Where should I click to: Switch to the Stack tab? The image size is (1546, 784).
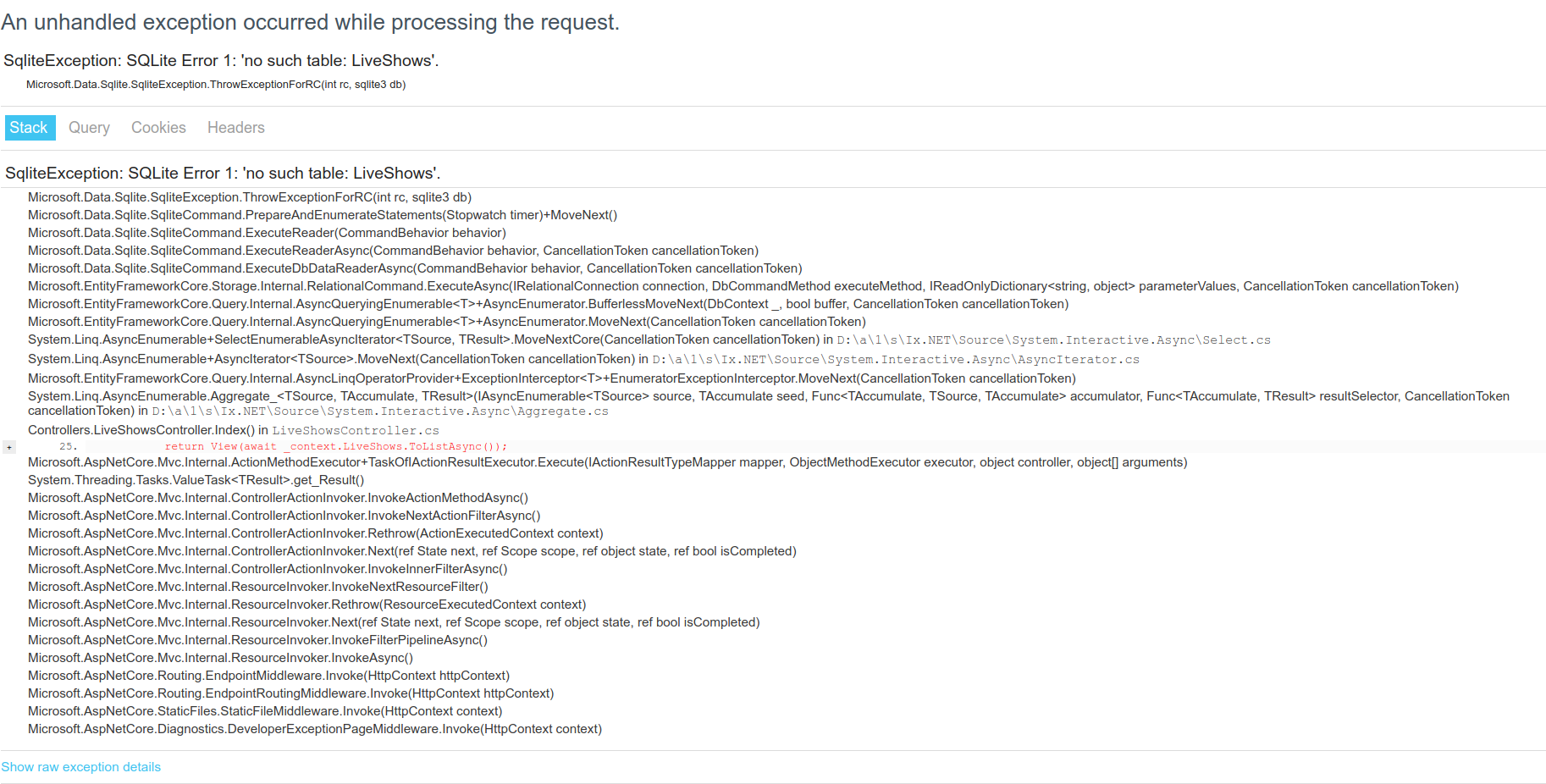[29, 128]
